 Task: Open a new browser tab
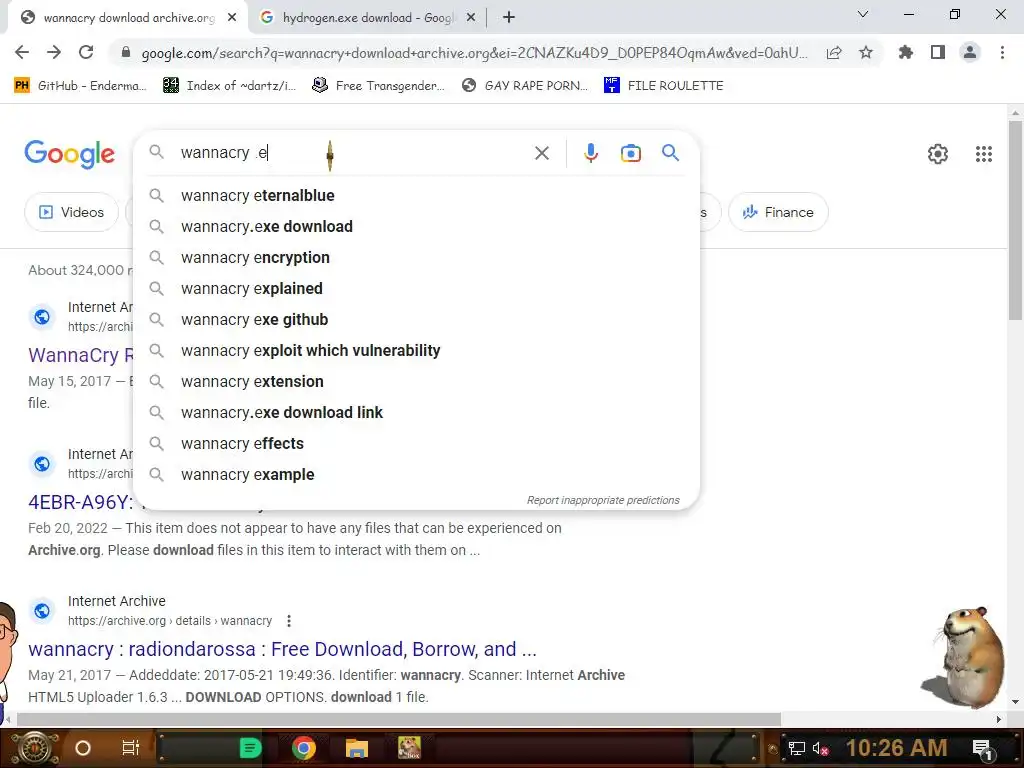click(509, 18)
